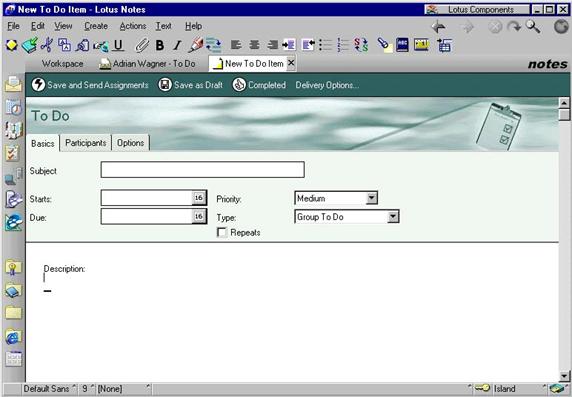Open the [None] paragraph style selector
The width and height of the screenshot is (572, 397).
click(123, 389)
